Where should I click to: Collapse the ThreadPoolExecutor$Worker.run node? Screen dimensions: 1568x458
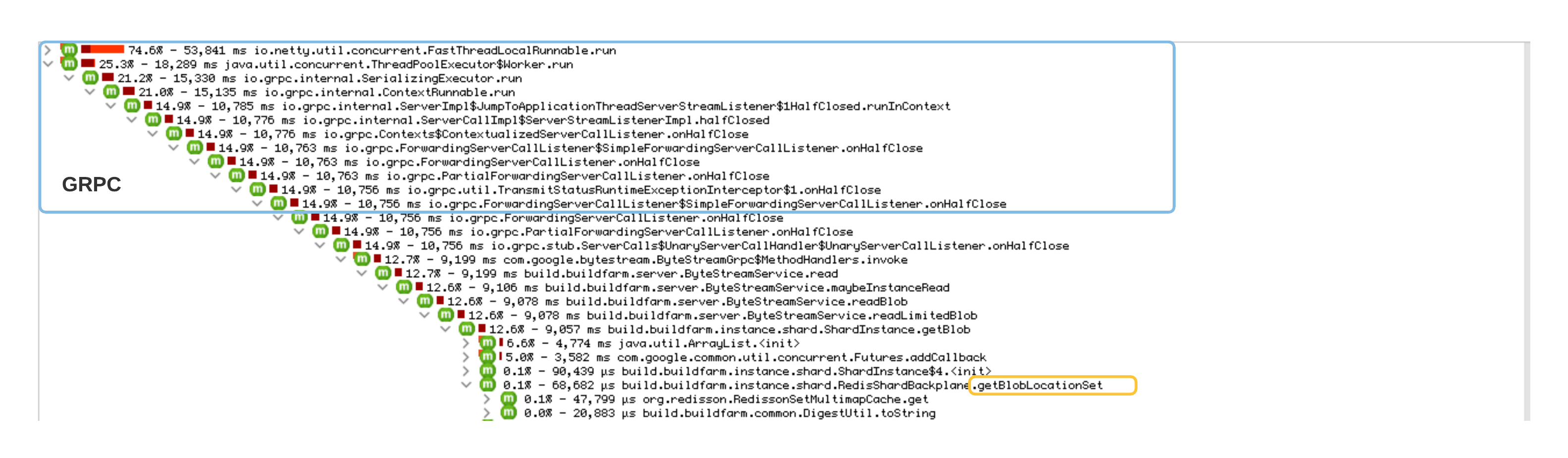point(48,64)
